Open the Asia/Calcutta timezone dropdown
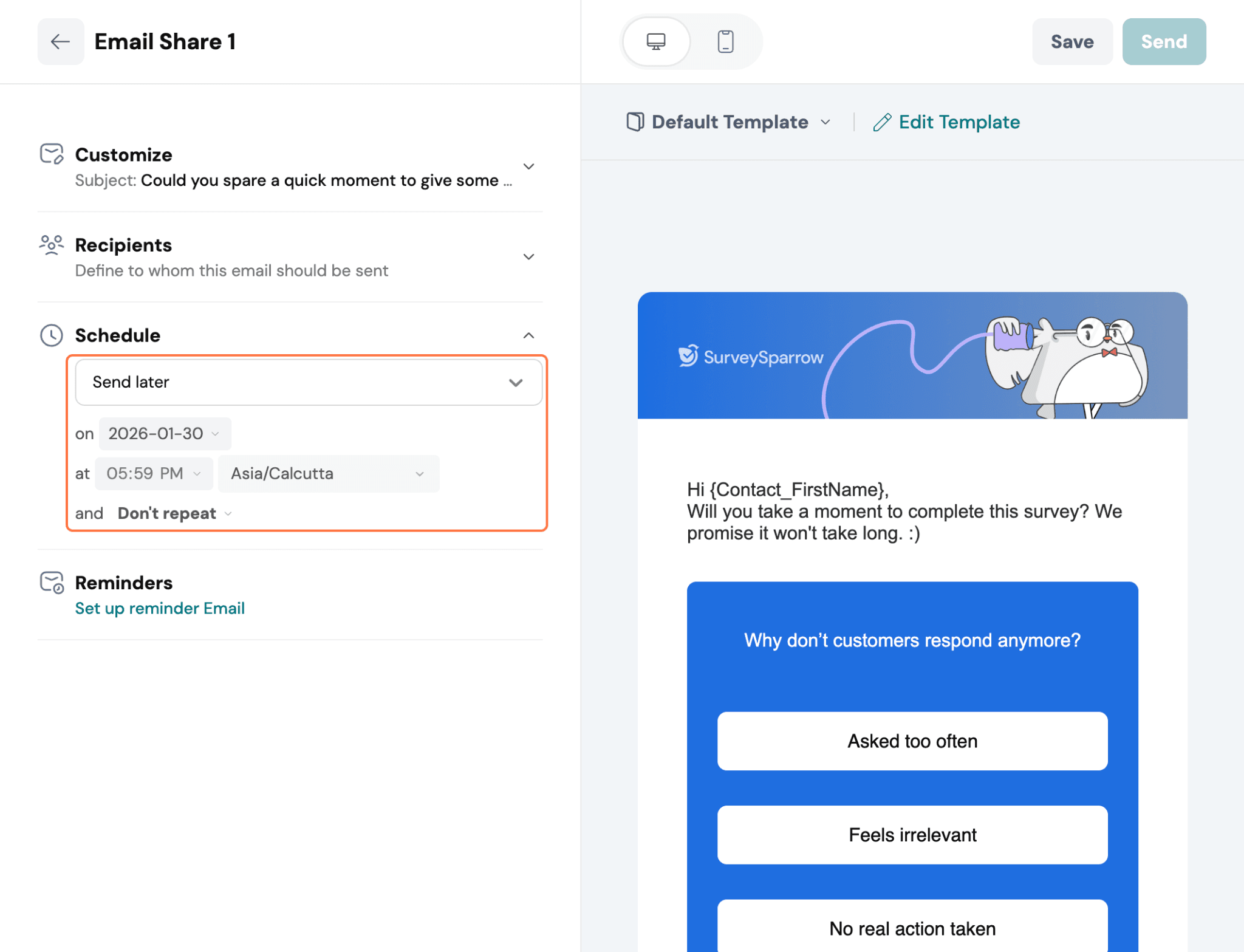The image size is (1244, 952). 328,474
